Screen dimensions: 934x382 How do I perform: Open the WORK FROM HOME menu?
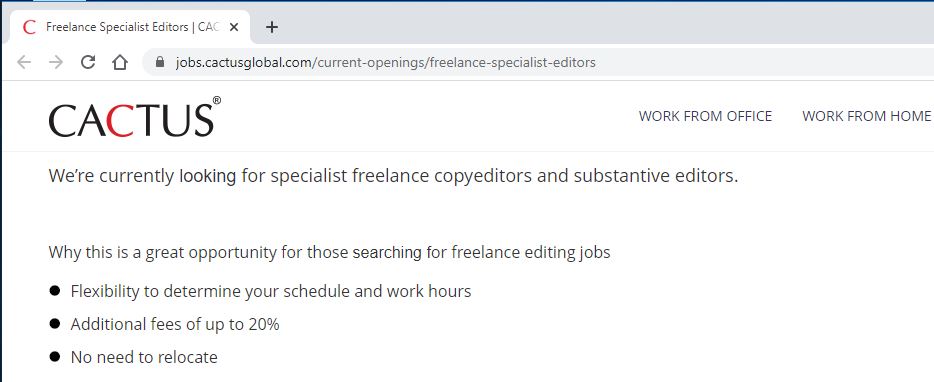coord(867,116)
